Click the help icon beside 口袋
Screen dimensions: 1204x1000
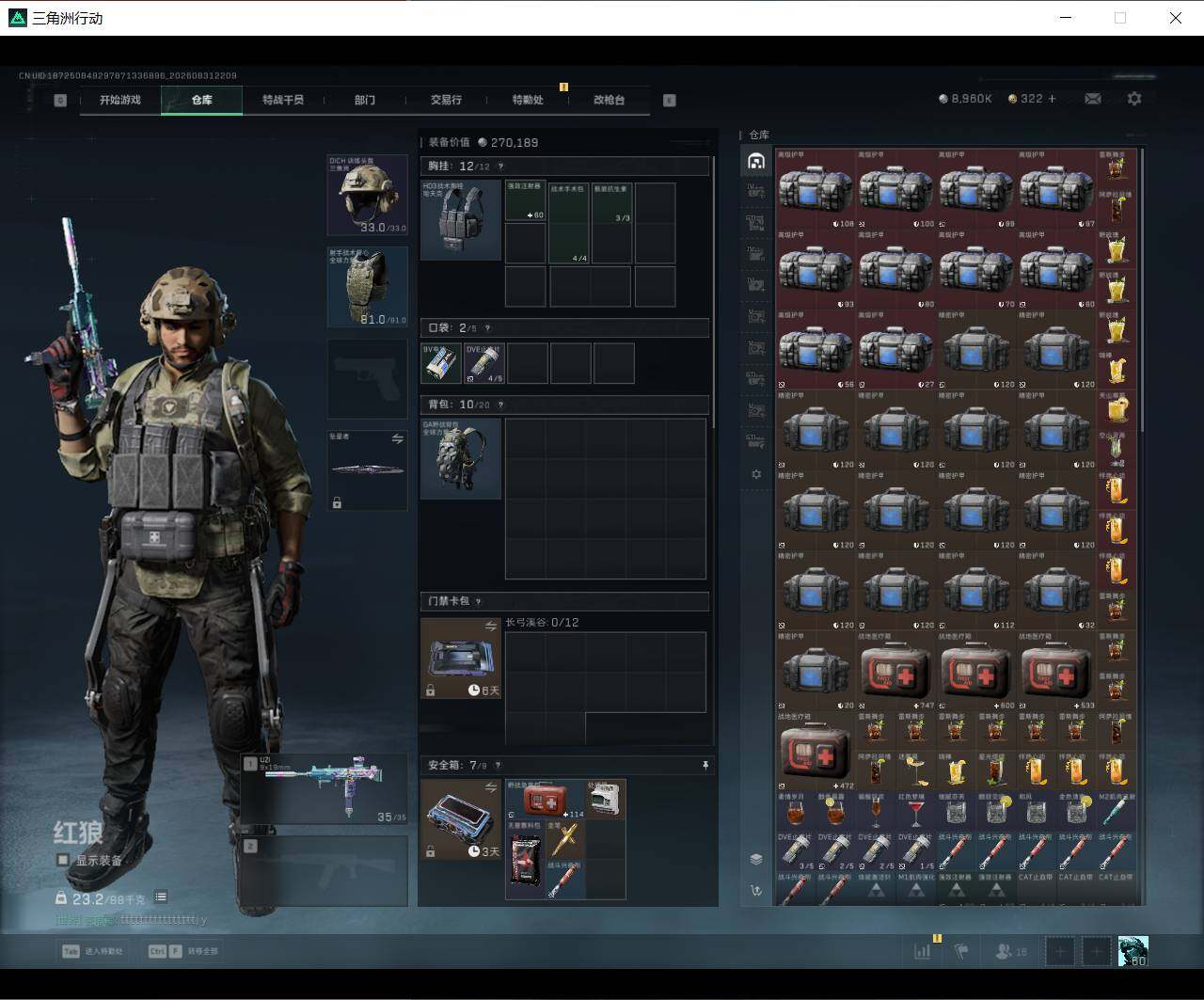click(487, 328)
